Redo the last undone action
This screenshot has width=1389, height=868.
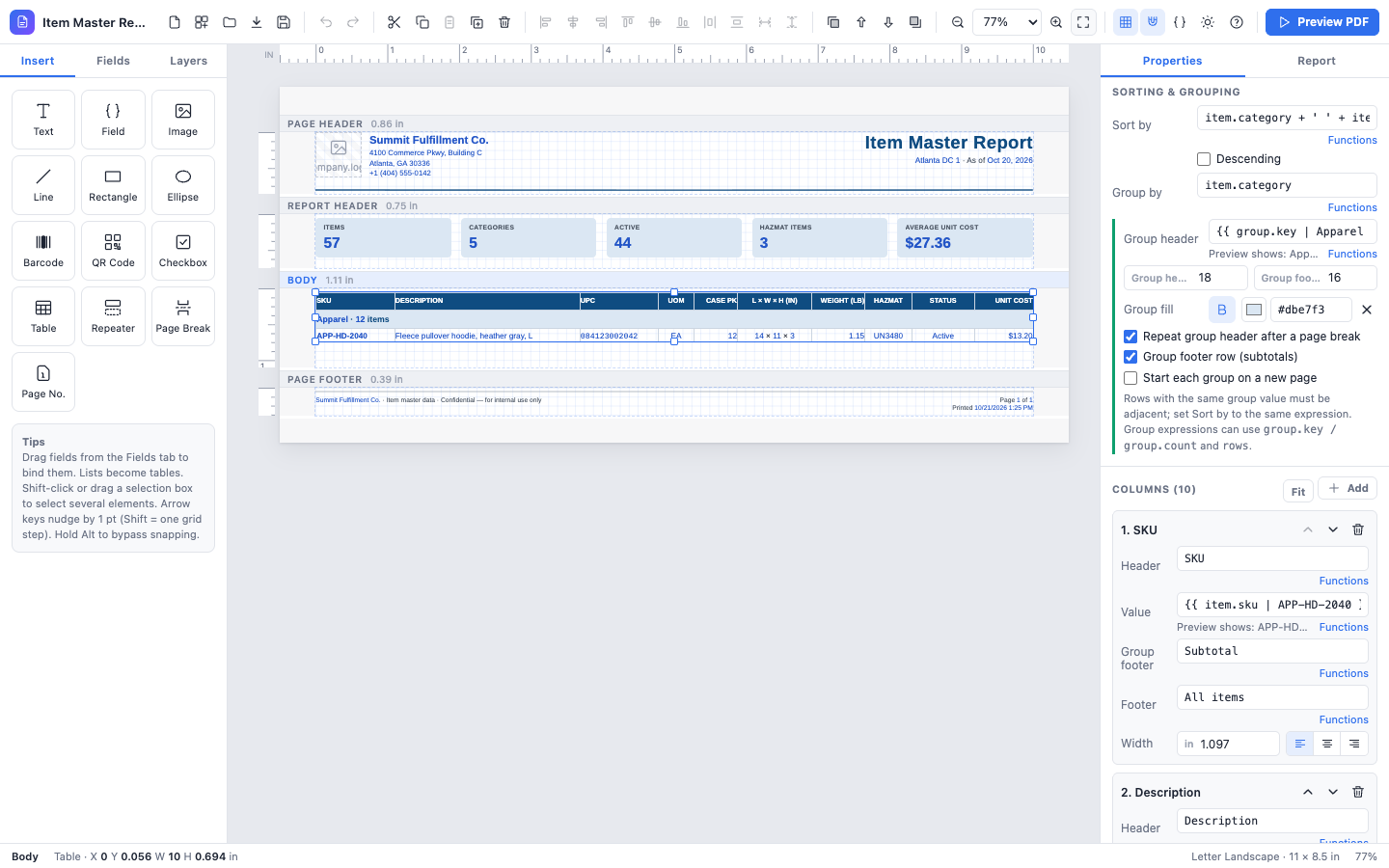353,22
